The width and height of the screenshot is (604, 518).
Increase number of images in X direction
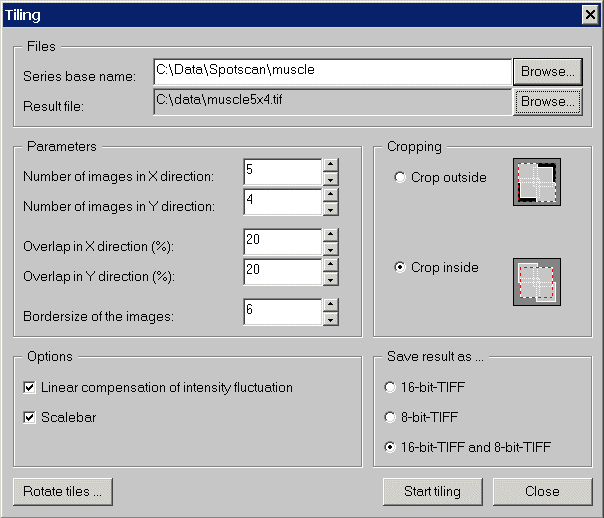330,165
